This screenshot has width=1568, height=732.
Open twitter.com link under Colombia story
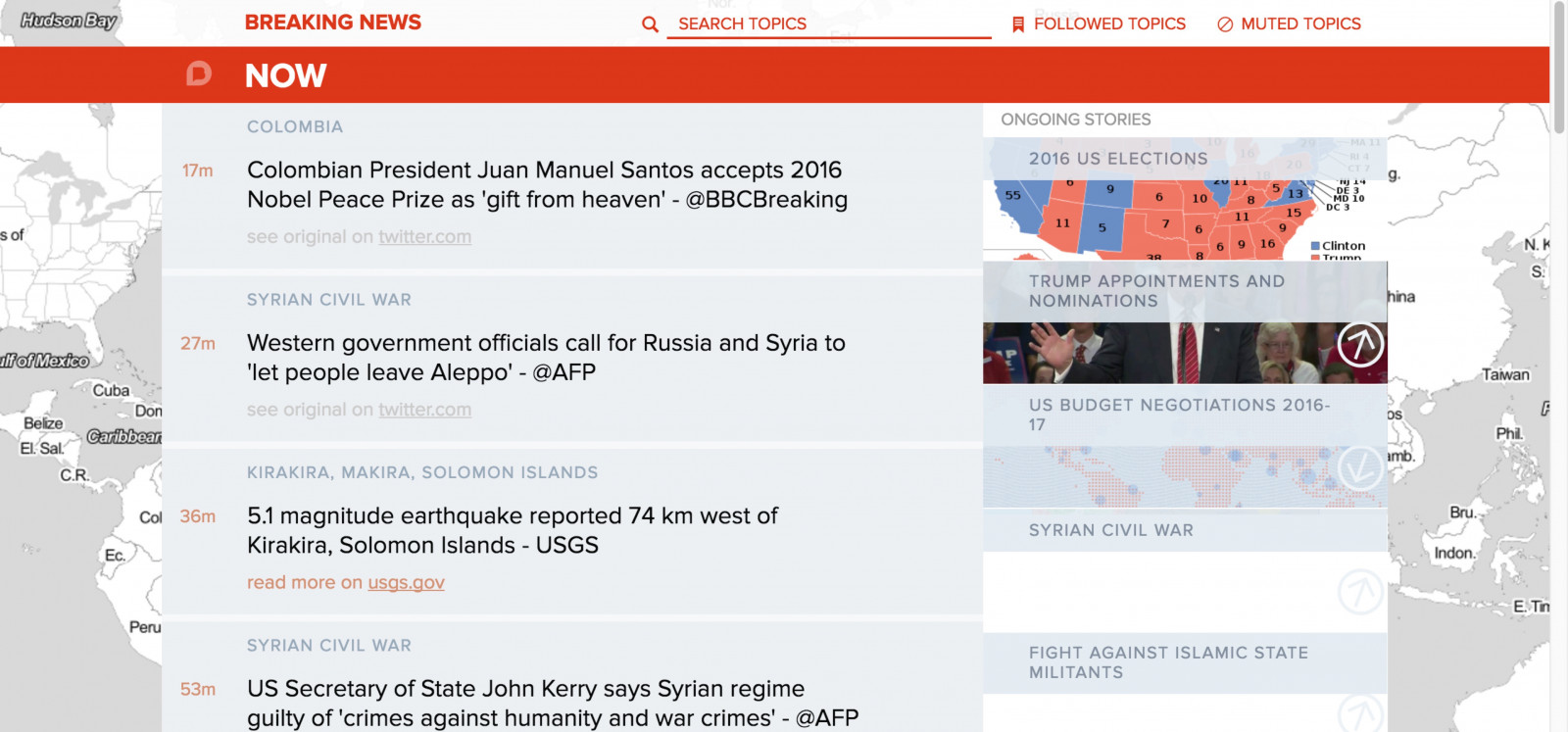pyautogui.click(x=424, y=237)
